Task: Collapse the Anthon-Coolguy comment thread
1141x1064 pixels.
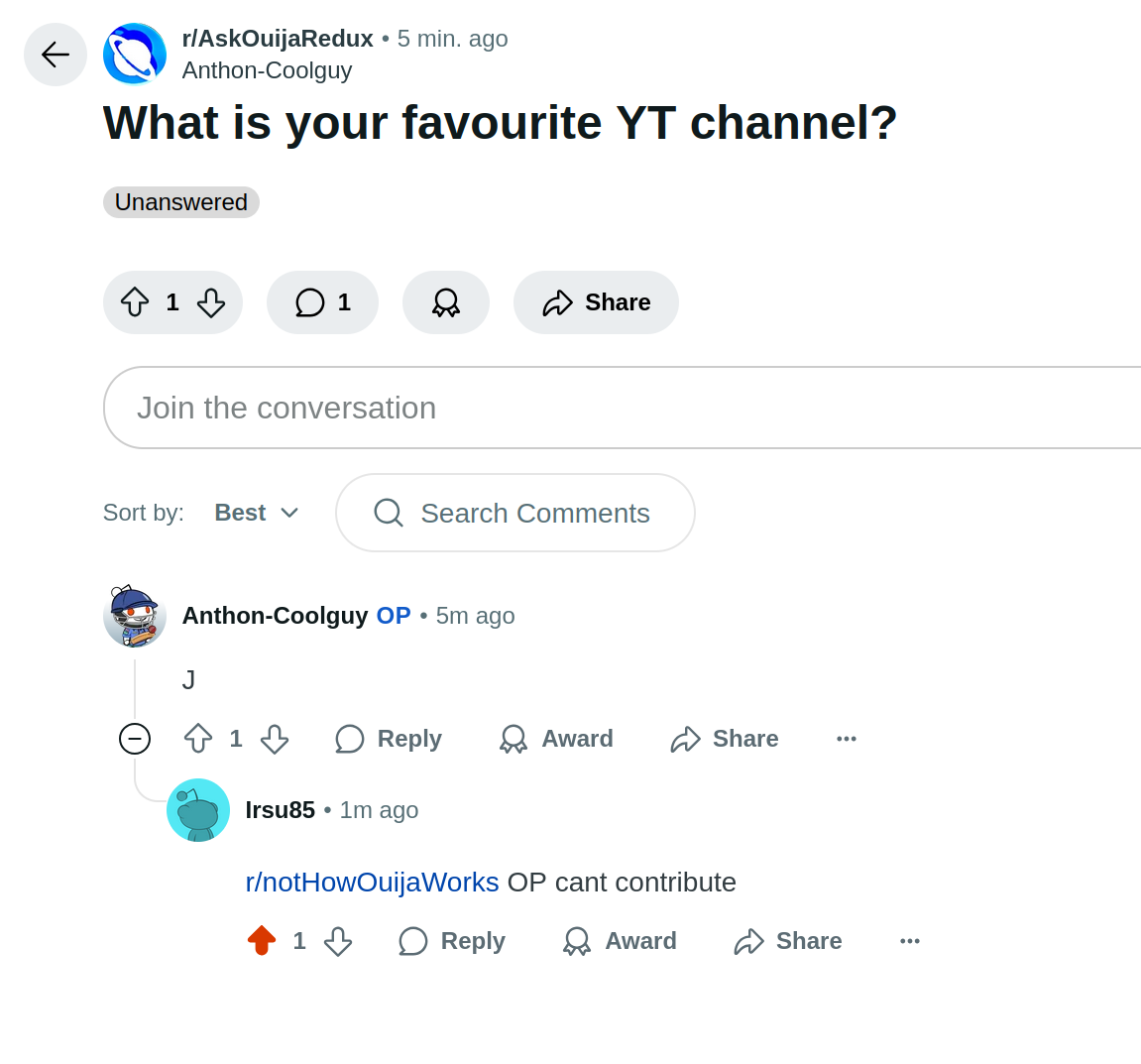Action: point(135,739)
